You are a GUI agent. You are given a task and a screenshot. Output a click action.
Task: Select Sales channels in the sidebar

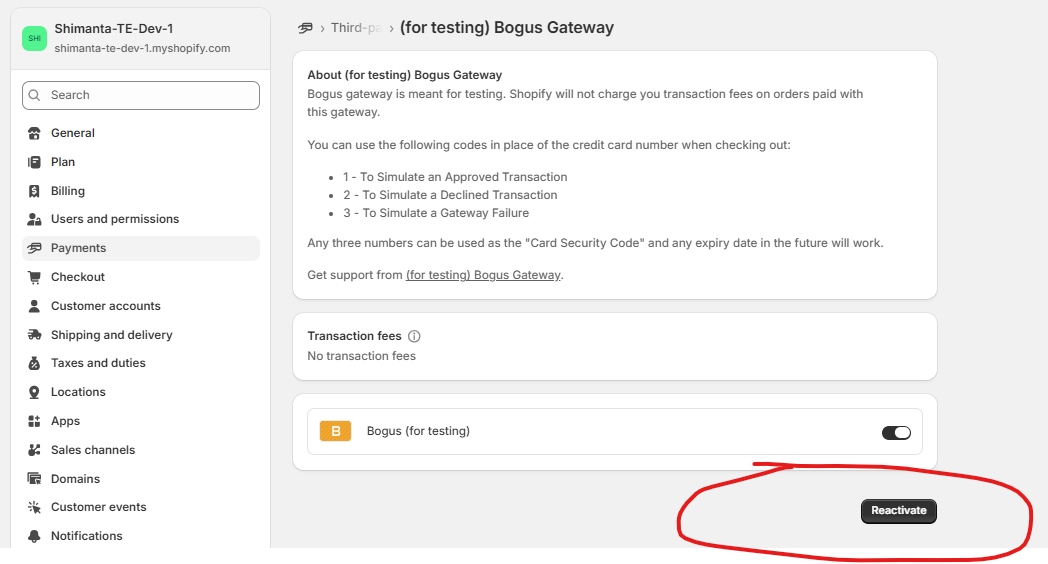pos(93,450)
